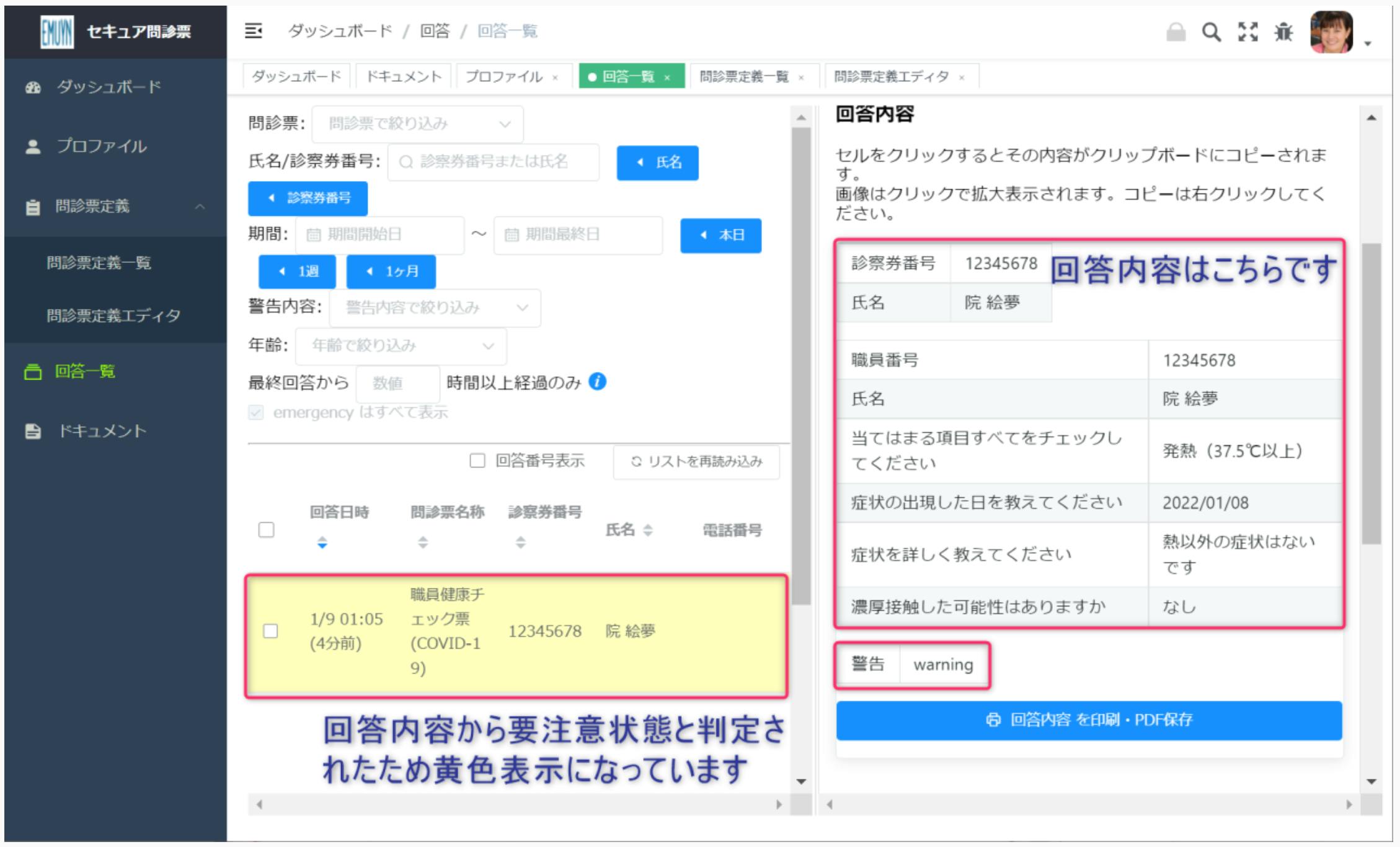Select the checkbox for 院 絵夢 row

pyautogui.click(x=270, y=631)
